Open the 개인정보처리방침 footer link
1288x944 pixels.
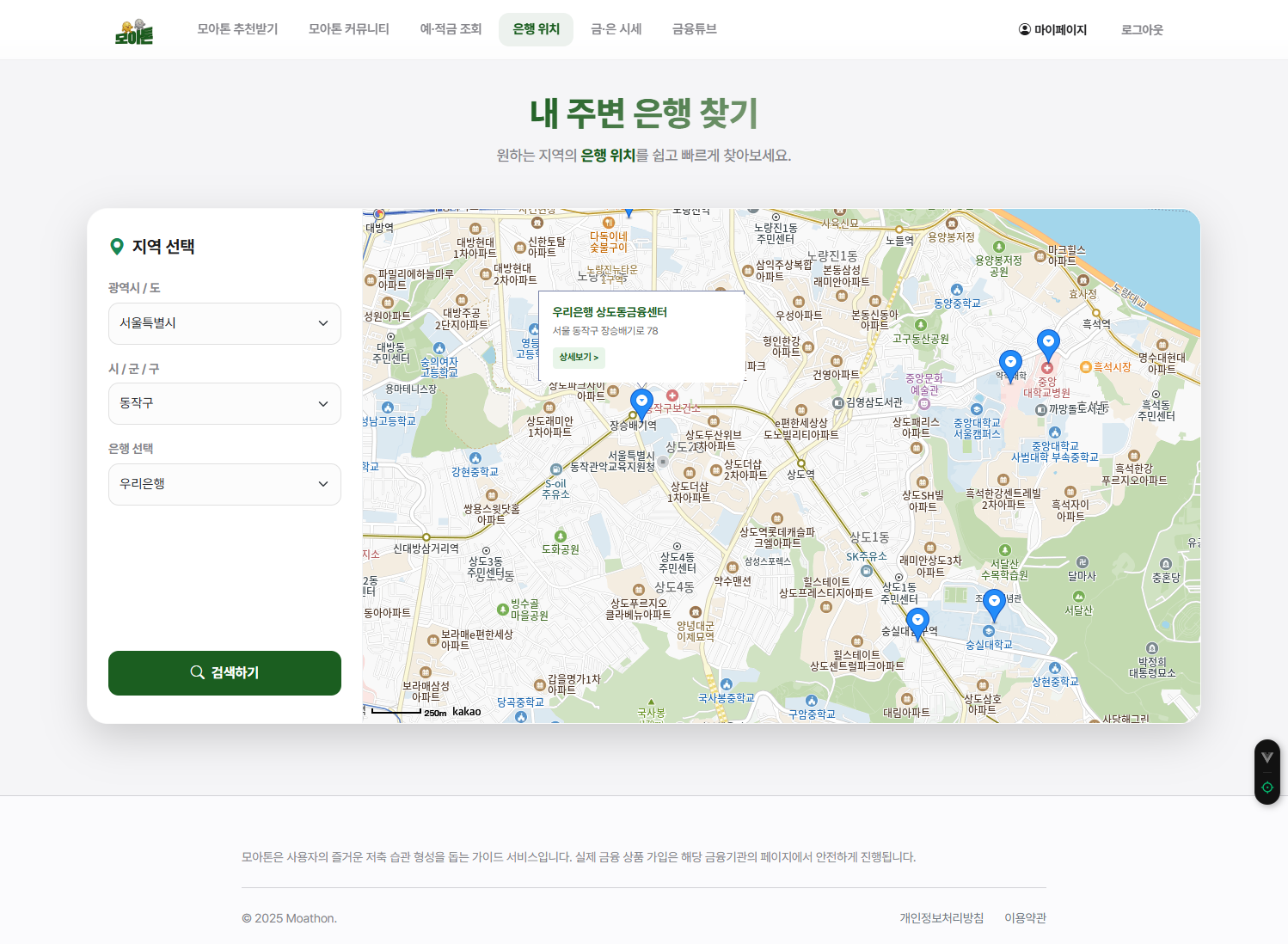941,918
